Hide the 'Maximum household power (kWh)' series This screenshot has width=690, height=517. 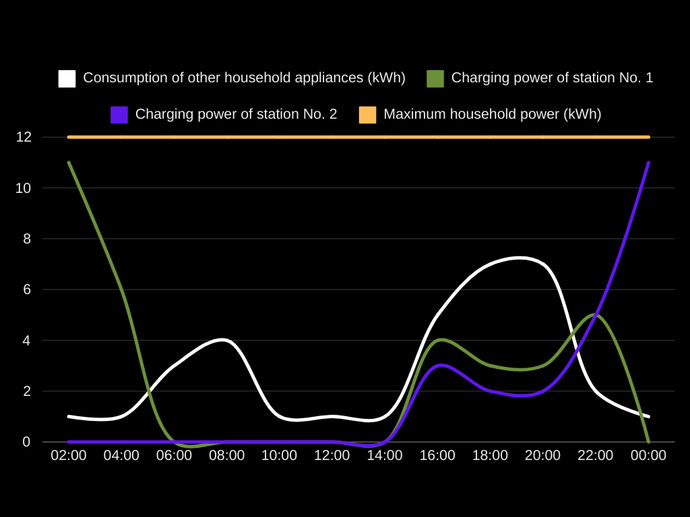tap(492, 114)
